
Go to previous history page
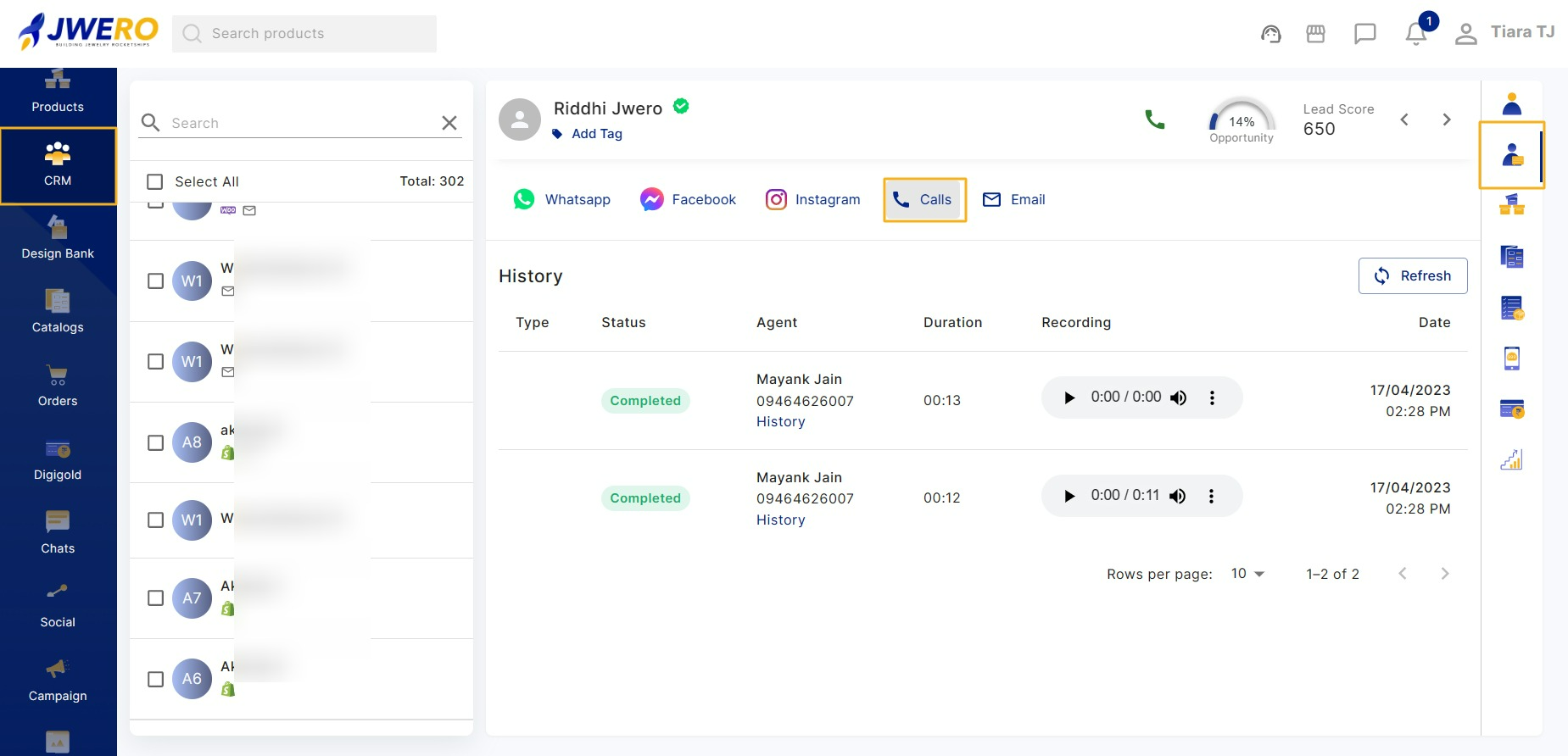click(1403, 574)
